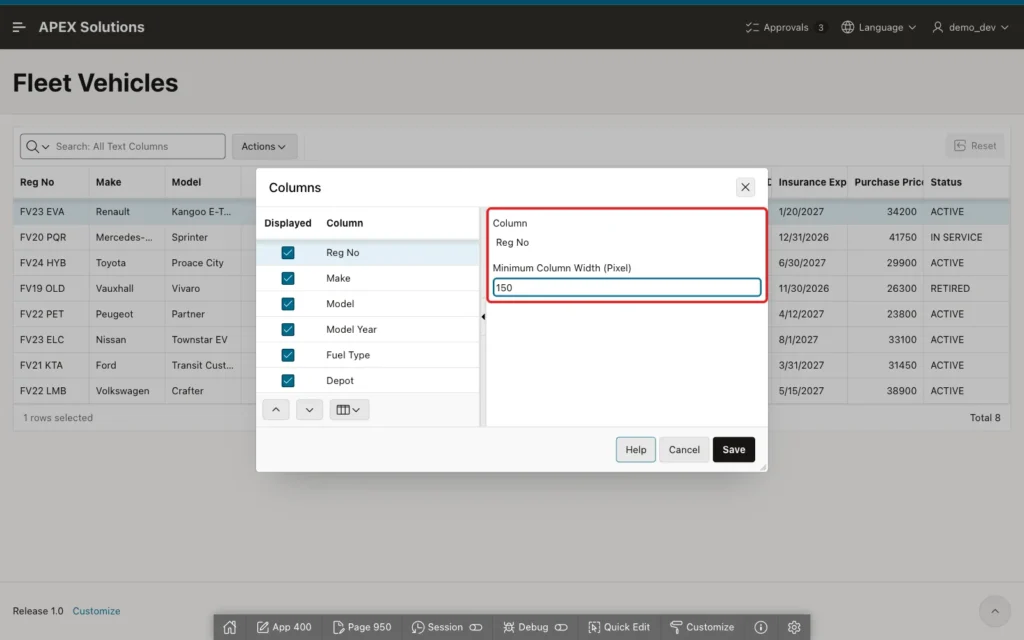Click the IN SERVICE status cell
Viewport: 1024px width, 640px height.
[967, 237]
